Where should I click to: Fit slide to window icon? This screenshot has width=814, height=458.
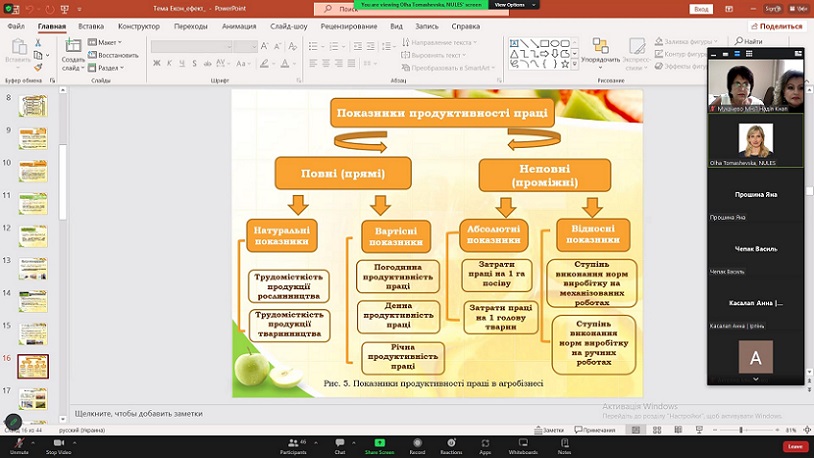click(x=807, y=430)
